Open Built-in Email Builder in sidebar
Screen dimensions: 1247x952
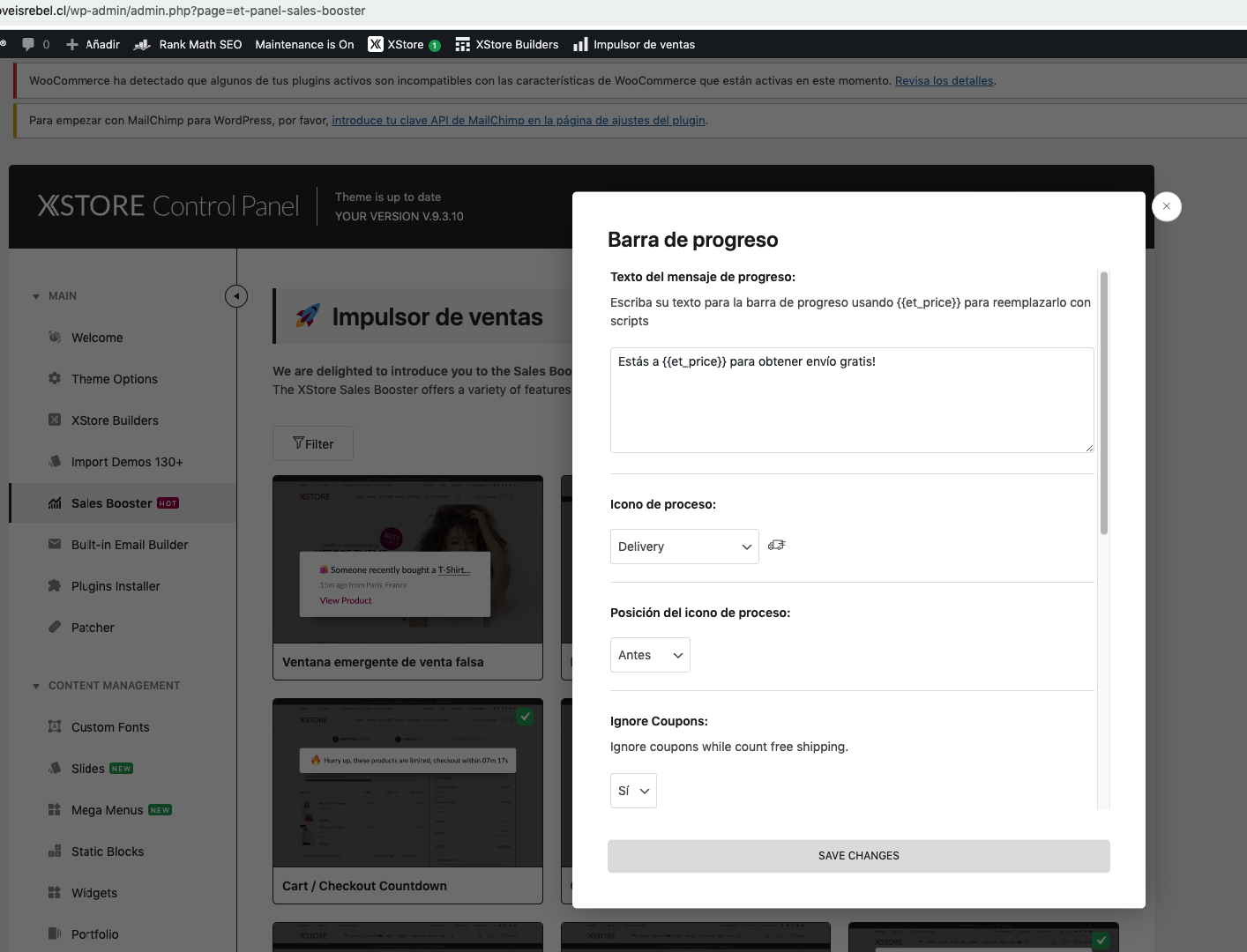(130, 545)
